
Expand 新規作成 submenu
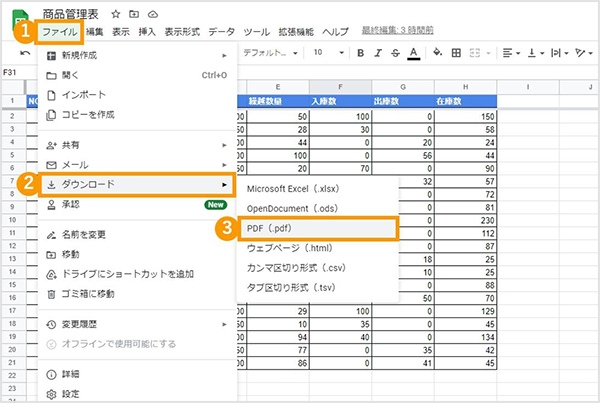(137, 55)
